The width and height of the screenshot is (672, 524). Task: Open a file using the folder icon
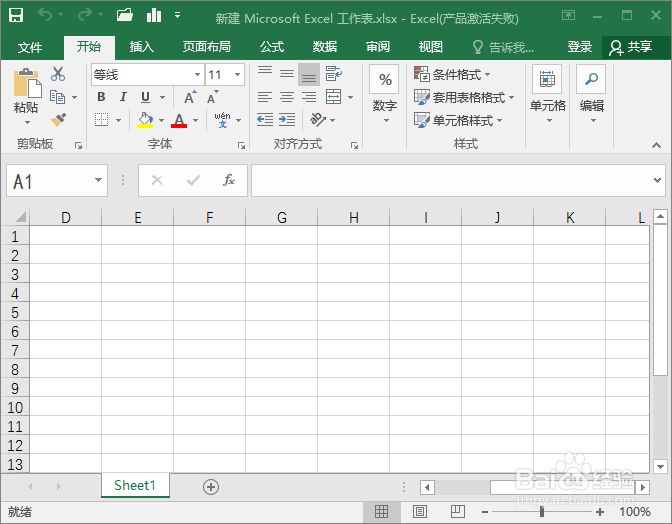[125, 15]
